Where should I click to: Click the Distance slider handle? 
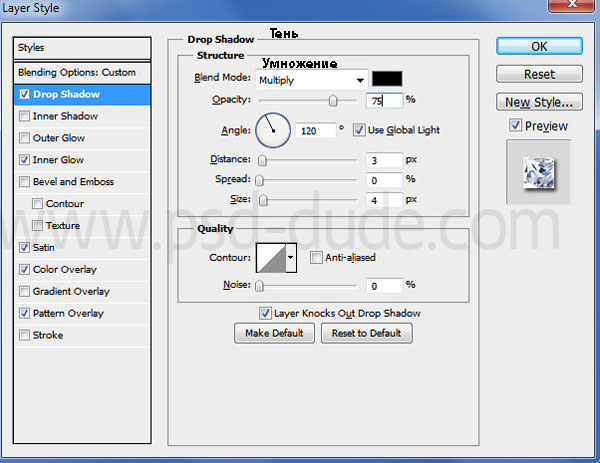(x=262, y=160)
